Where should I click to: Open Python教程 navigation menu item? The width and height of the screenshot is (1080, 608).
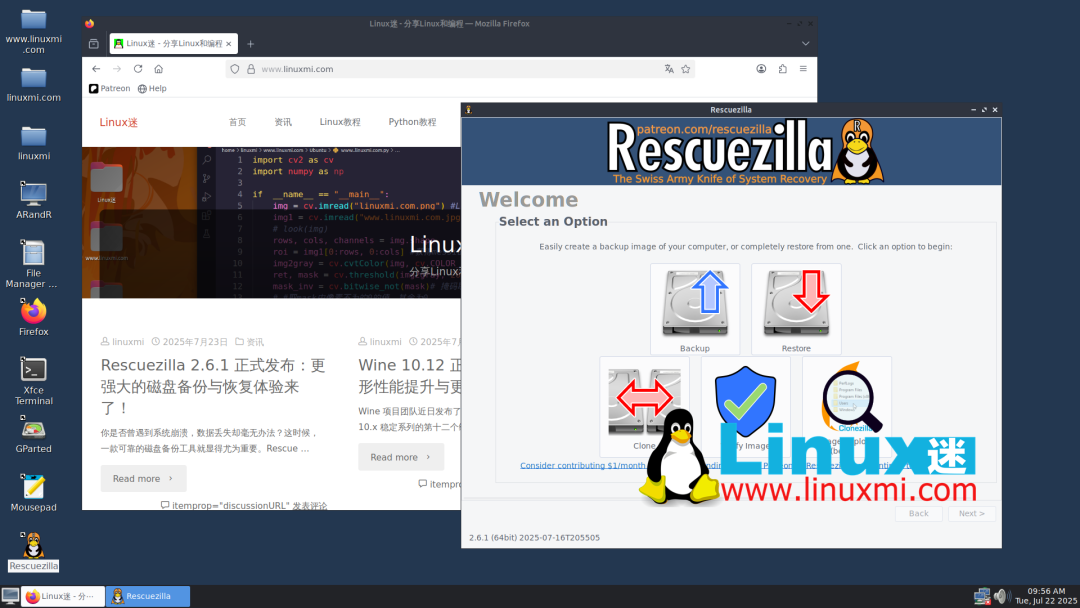pos(412,122)
